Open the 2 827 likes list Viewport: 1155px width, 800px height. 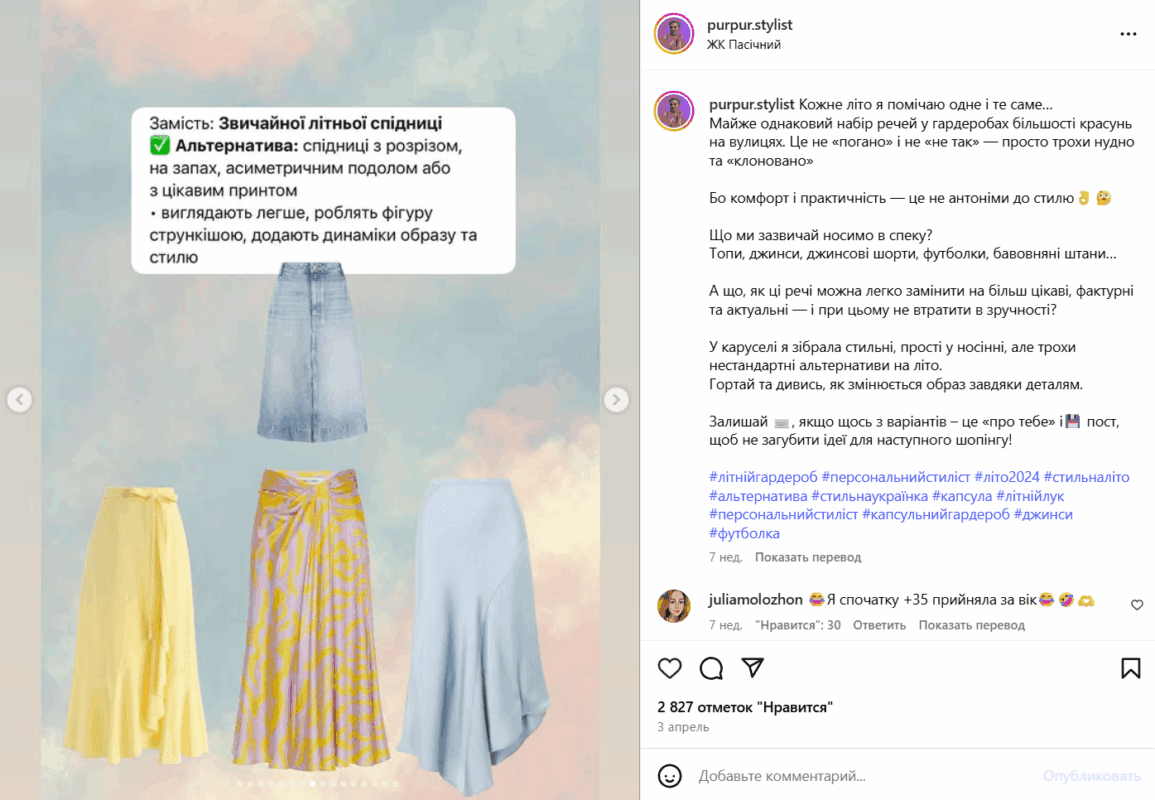point(745,707)
